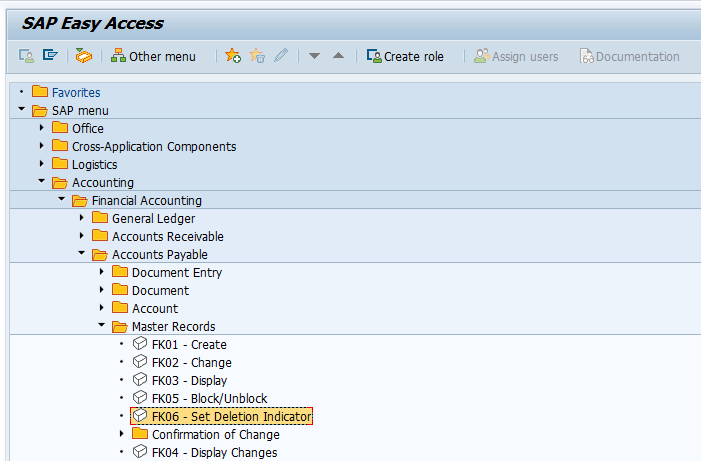This screenshot has width=701, height=461.
Task: Select the Office label
Action: click(x=88, y=129)
